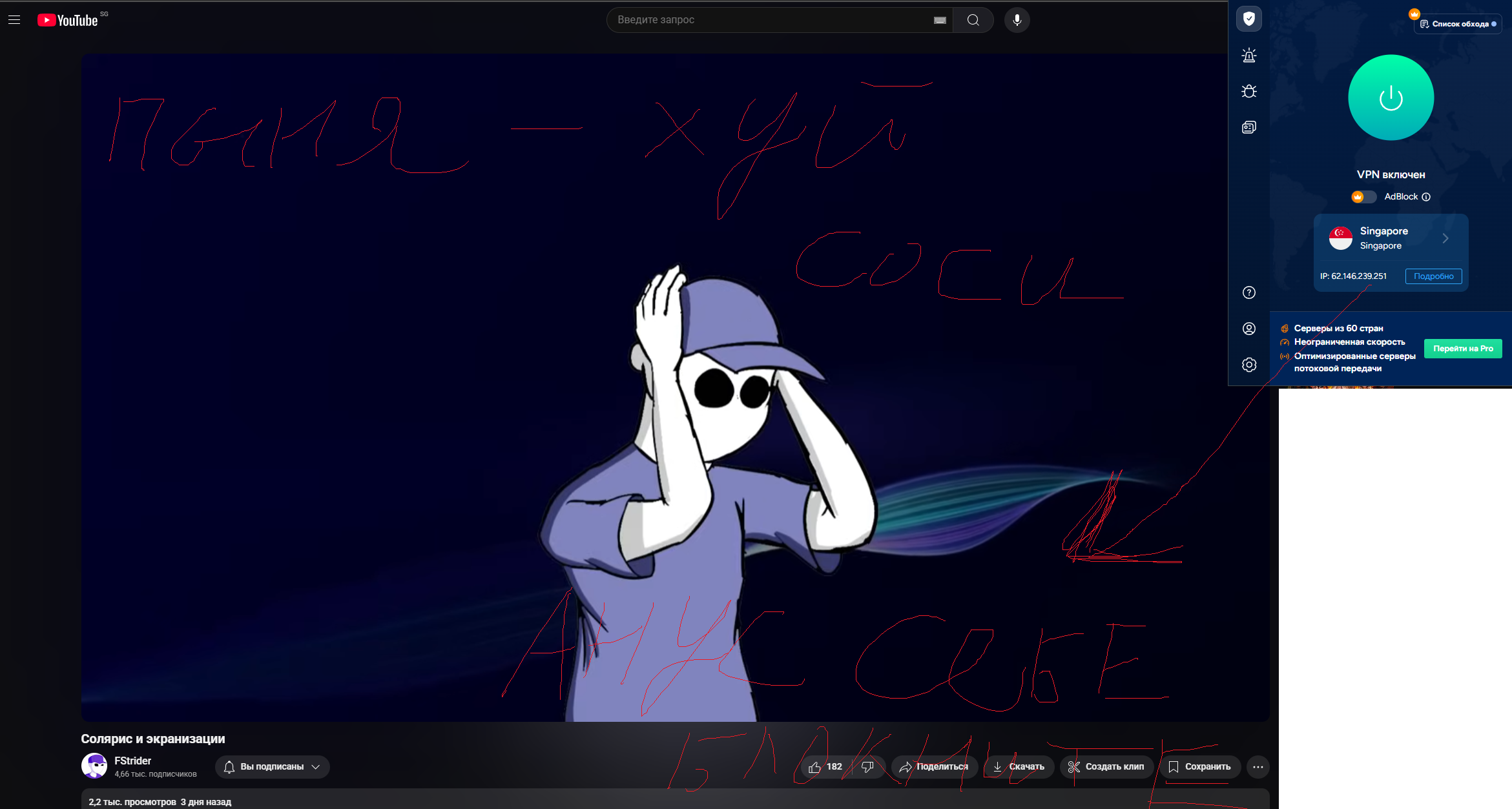Viewport: 1512px width, 809px height.
Task: Click the 'Создать клип' clip button
Action: coord(1106,767)
